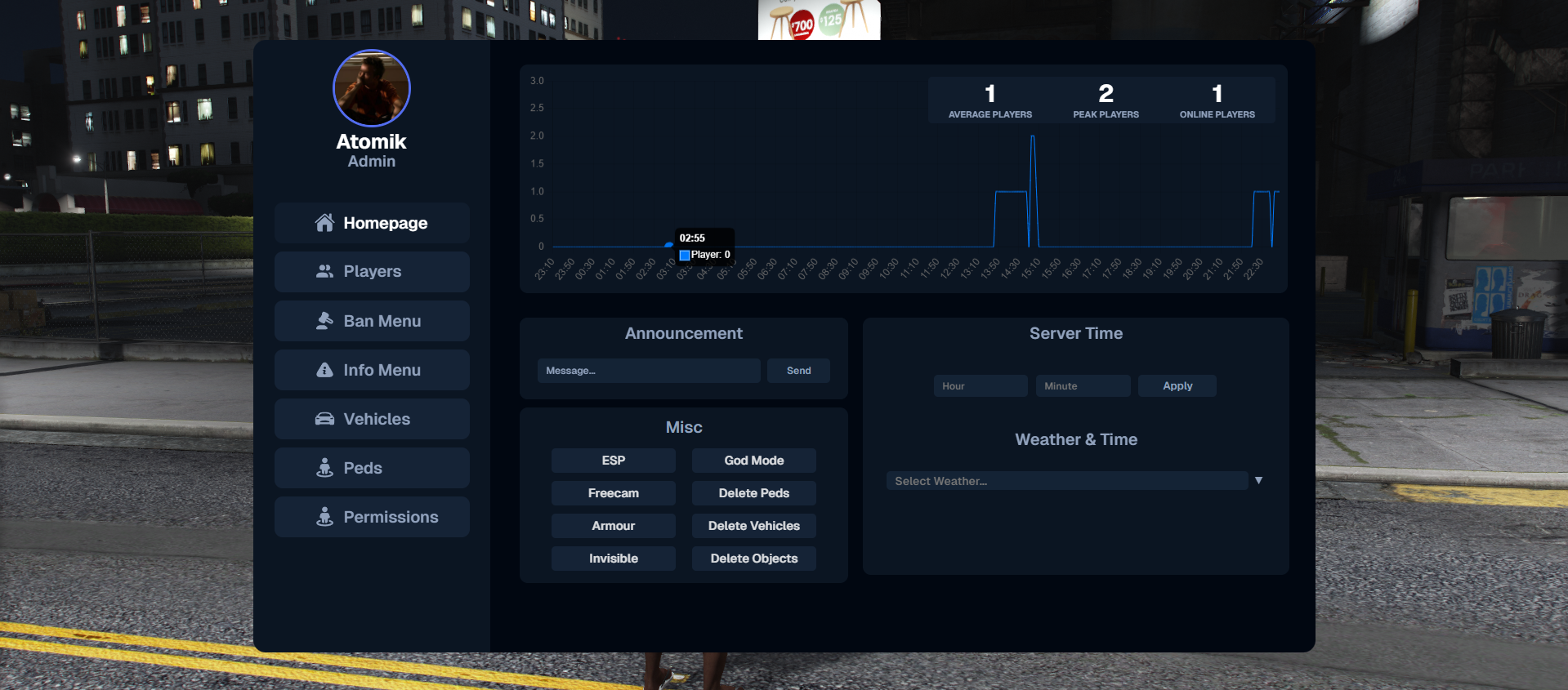
Task: Open the Peds section
Action: pos(372,468)
